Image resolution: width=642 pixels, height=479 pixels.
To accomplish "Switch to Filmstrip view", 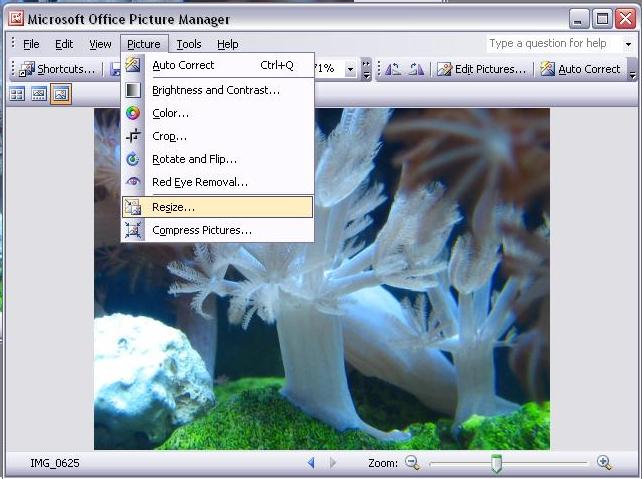I will click(39, 95).
